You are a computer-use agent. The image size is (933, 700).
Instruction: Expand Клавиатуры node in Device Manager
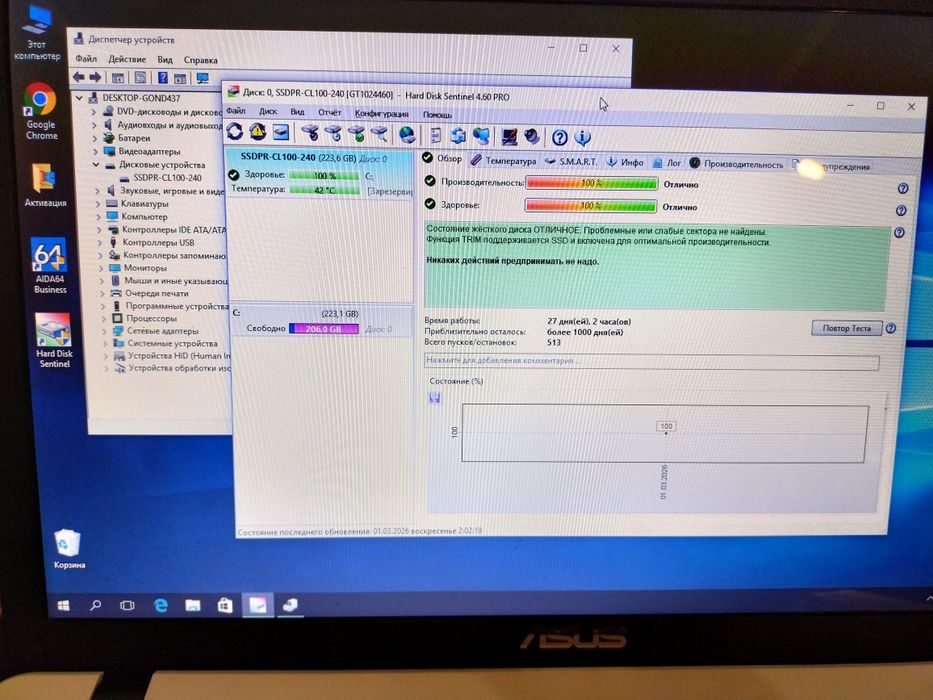(x=98, y=204)
